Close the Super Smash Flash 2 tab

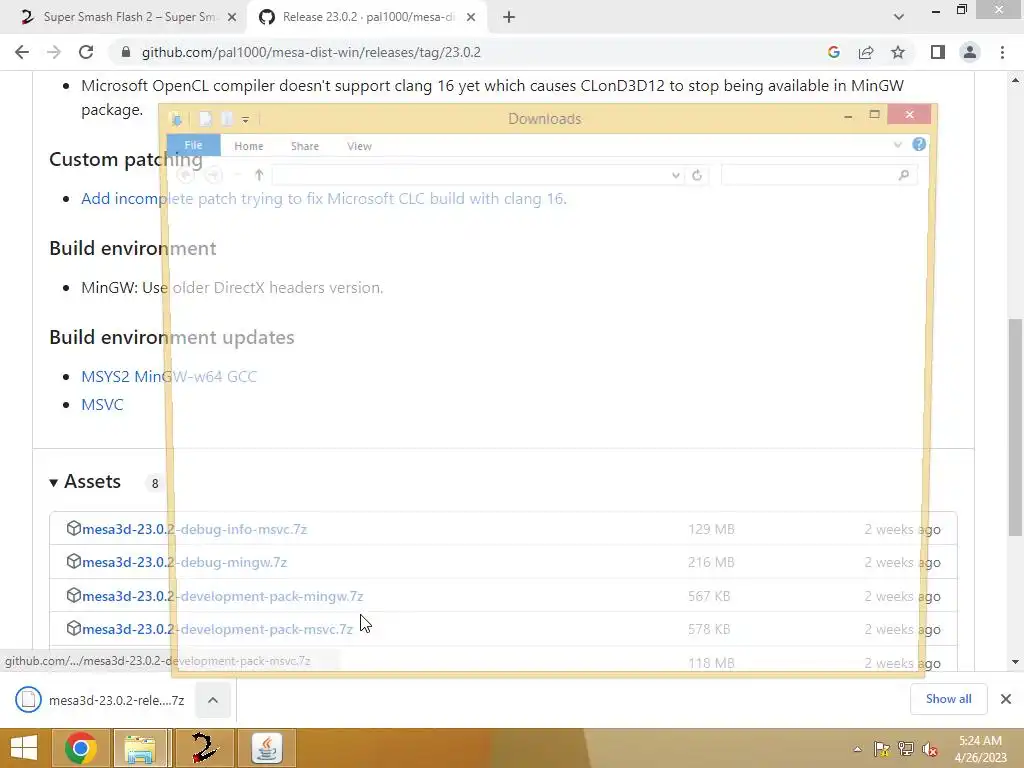(x=232, y=18)
